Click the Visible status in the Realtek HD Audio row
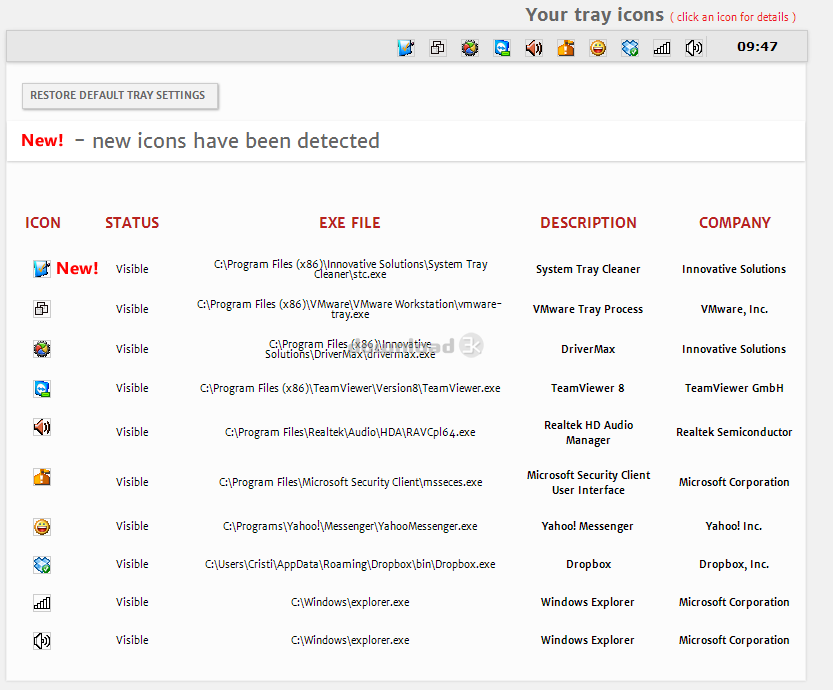Image resolution: width=833 pixels, height=690 pixels. point(132,432)
